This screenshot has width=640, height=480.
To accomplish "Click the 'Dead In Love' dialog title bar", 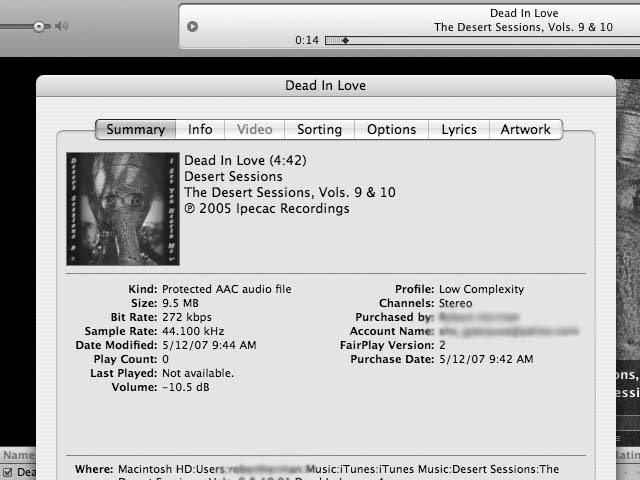I will point(326,86).
